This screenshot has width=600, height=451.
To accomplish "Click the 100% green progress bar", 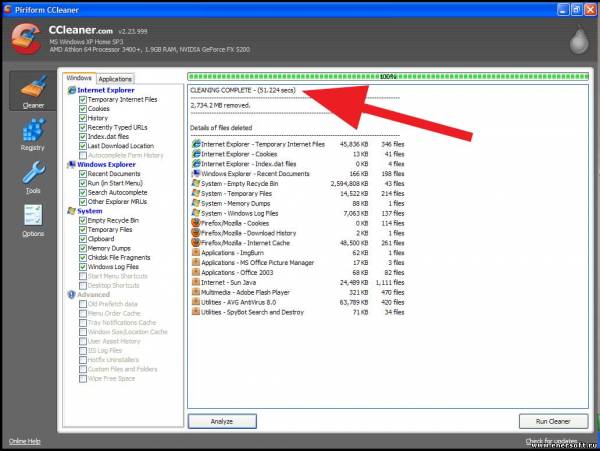I will click(x=388, y=77).
